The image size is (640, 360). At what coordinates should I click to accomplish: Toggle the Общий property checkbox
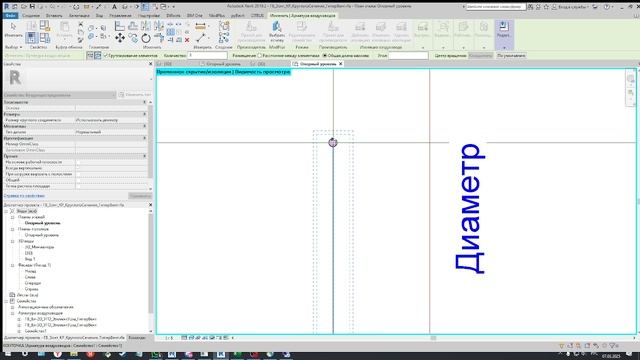pos(78,180)
